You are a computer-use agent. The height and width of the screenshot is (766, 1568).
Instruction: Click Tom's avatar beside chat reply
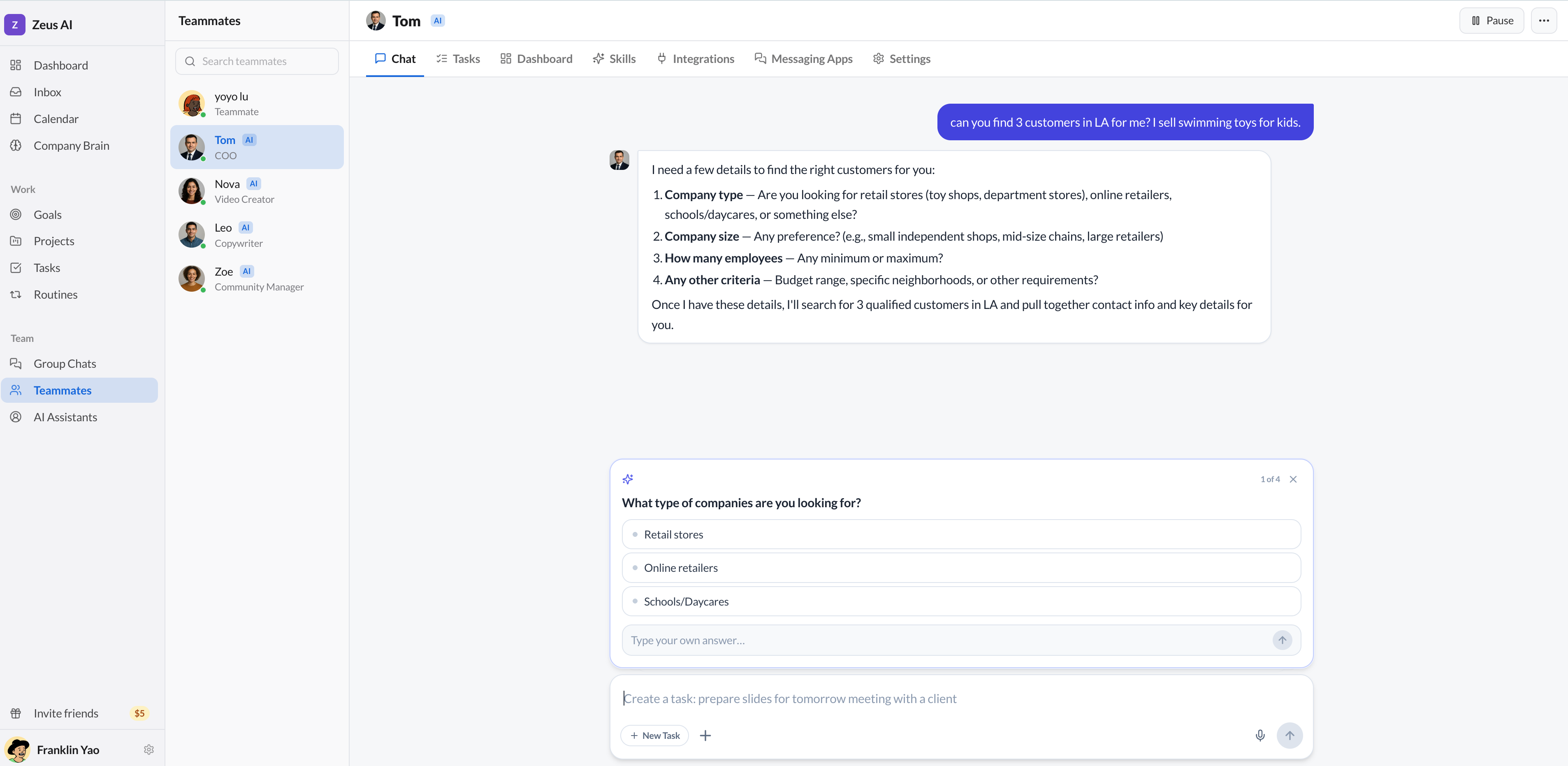619,160
